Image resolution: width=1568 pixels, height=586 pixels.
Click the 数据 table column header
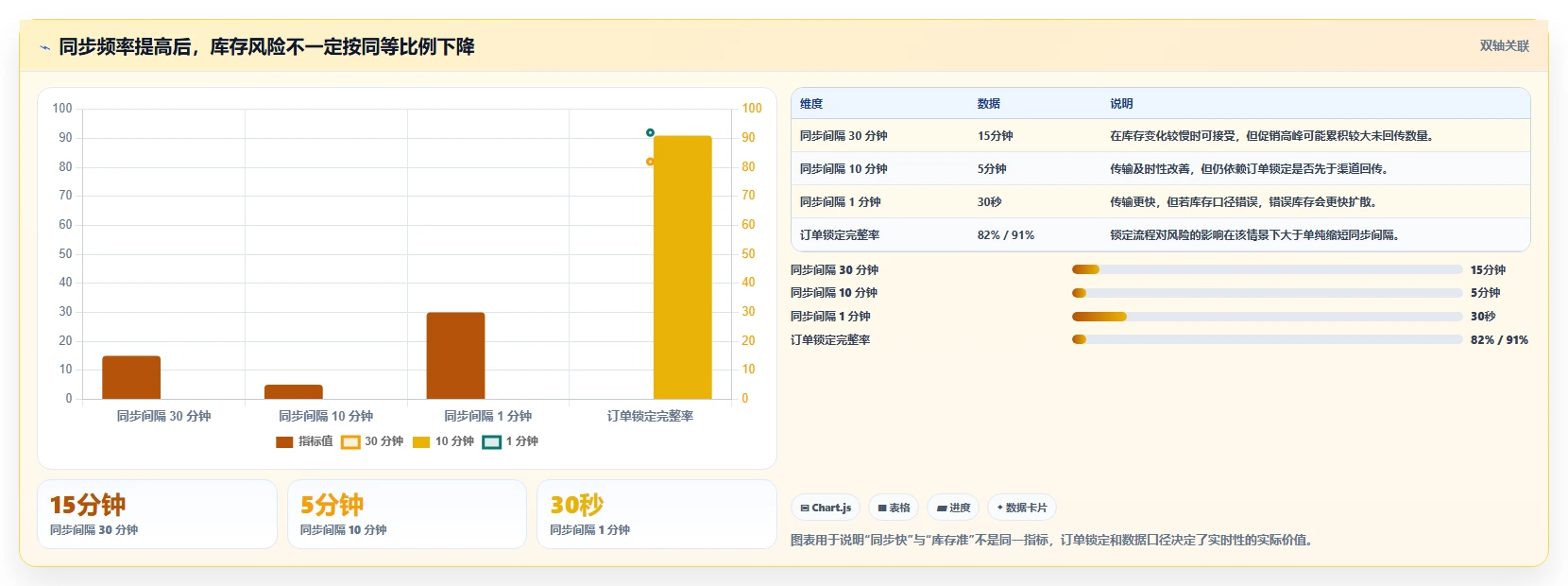(x=989, y=104)
